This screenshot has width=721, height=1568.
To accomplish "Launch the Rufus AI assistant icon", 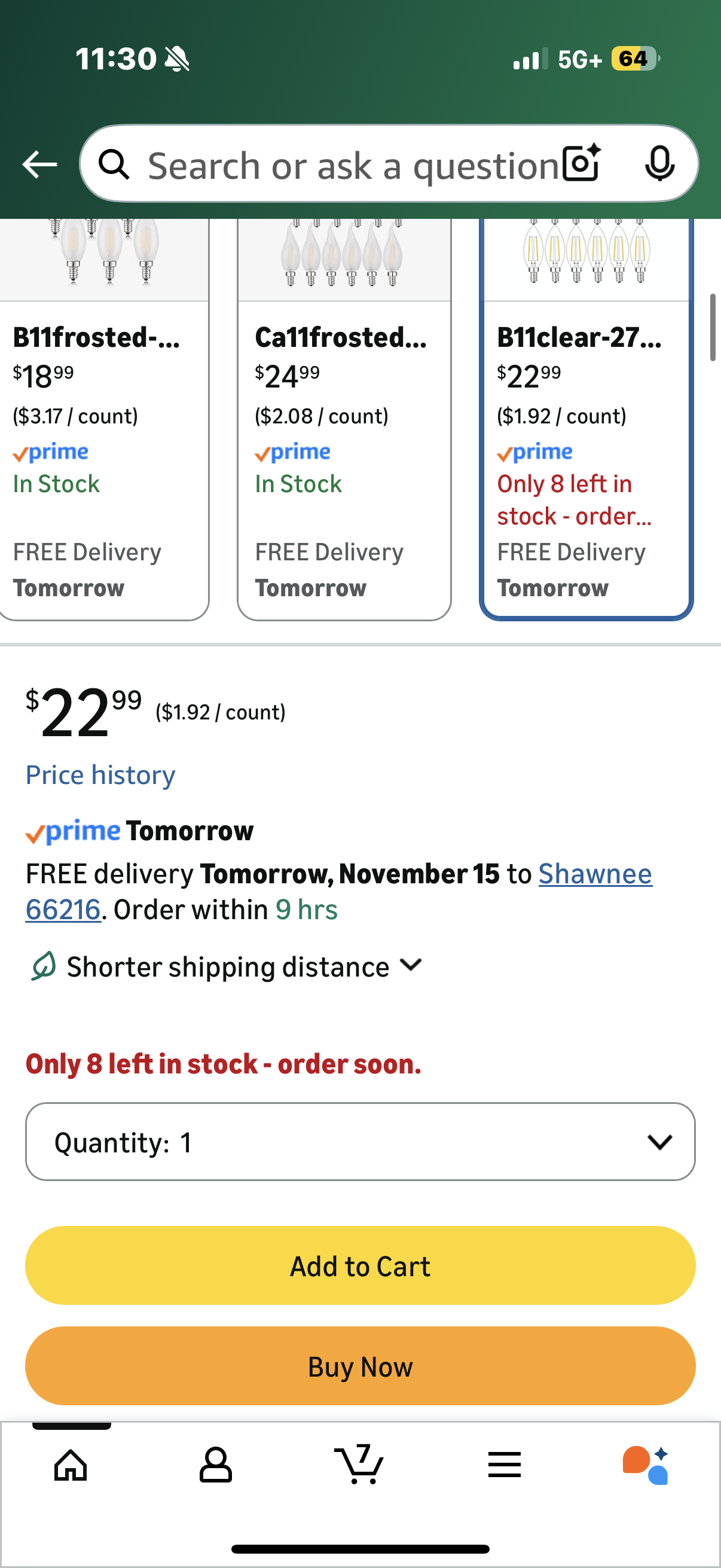I will [646, 1464].
